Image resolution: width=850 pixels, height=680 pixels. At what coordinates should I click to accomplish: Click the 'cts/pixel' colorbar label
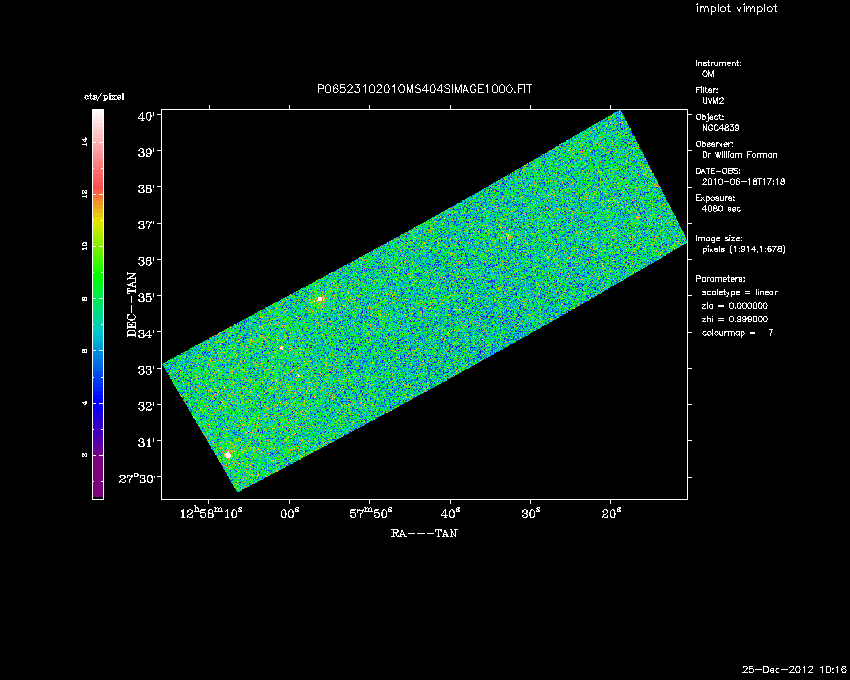(104, 97)
